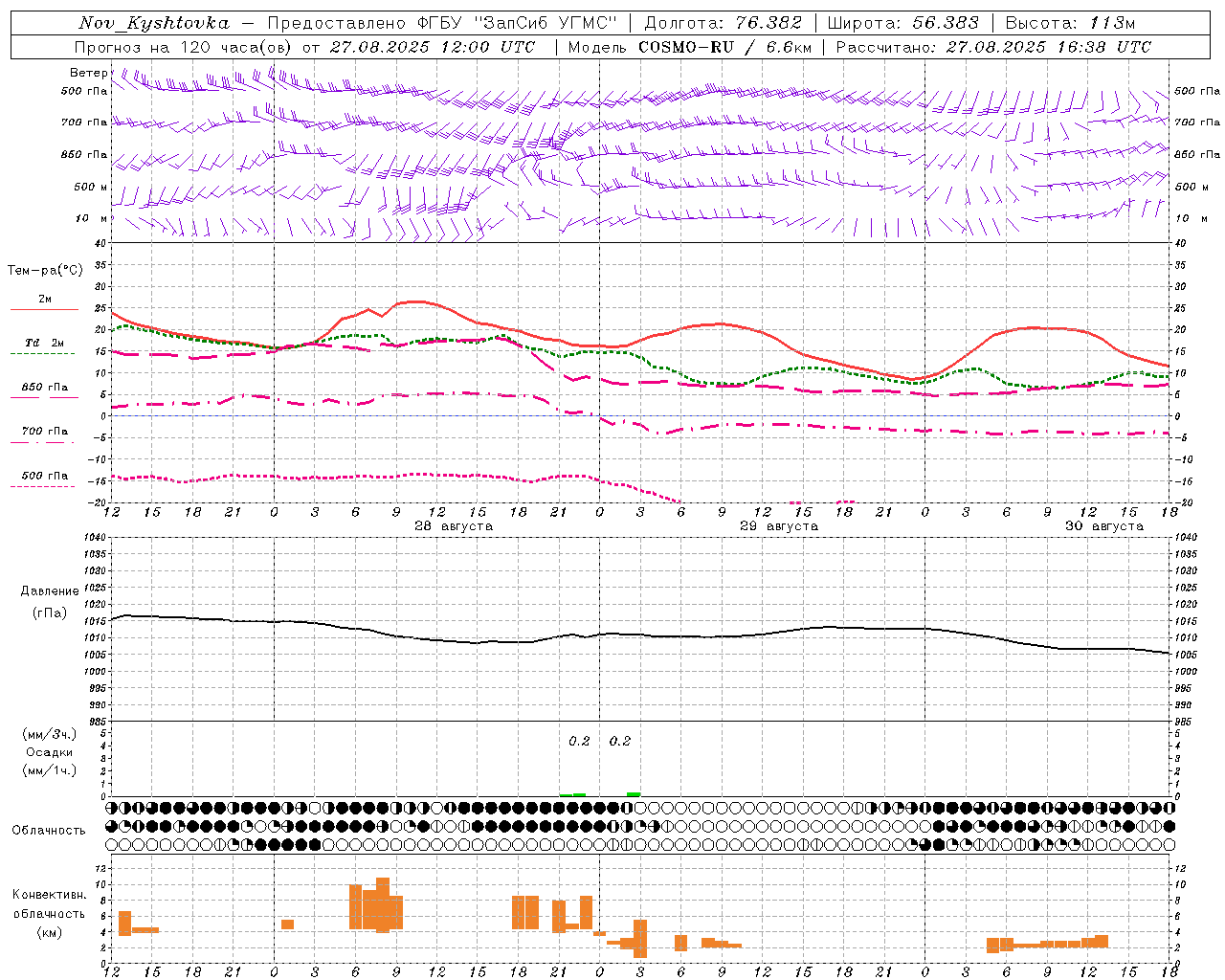The width and height of the screenshot is (1225, 980).
Task: Click the 500 м label on wind panel left axis
Action: coord(91,187)
